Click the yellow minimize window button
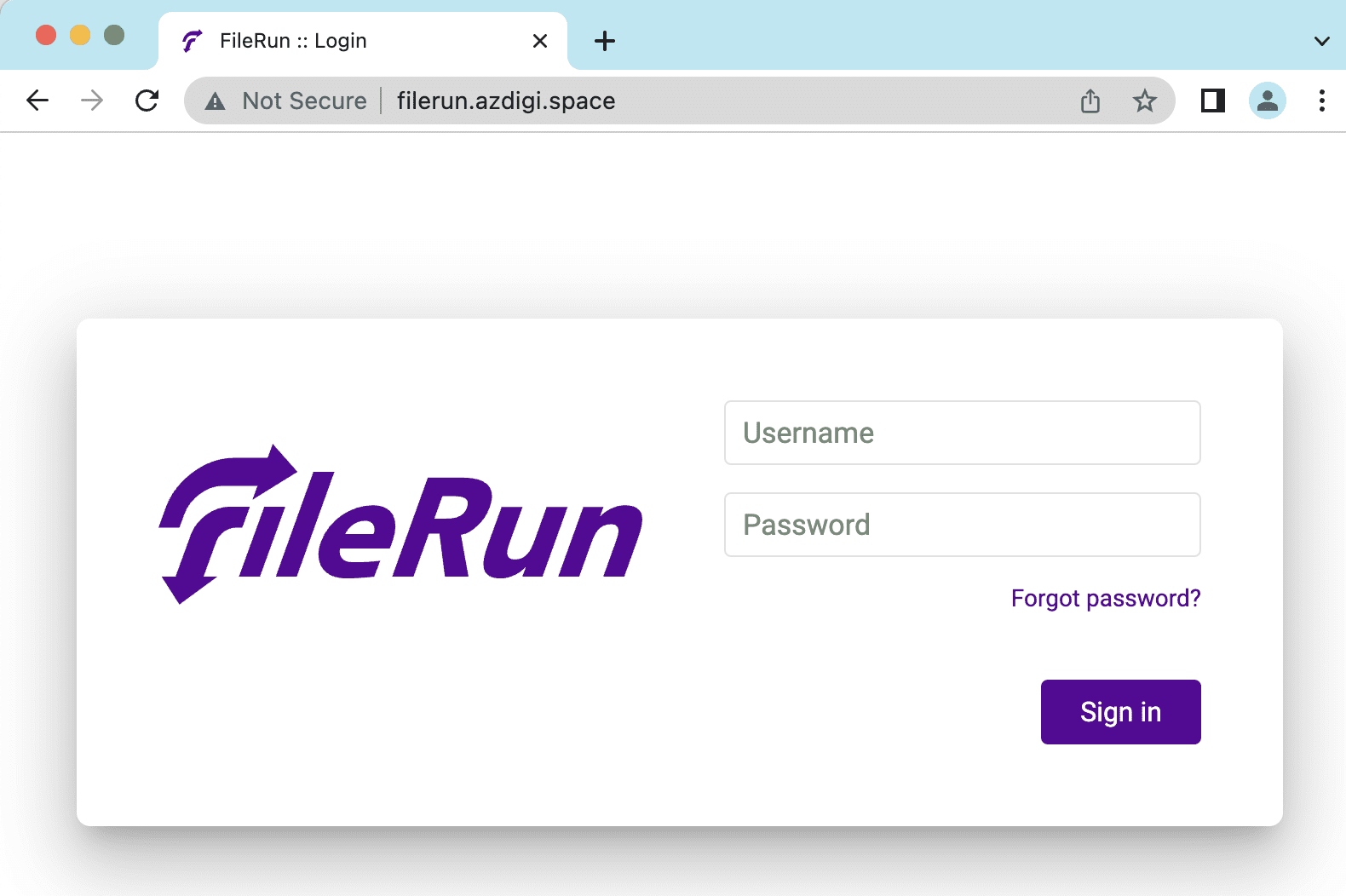Image resolution: width=1346 pixels, height=896 pixels. [80, 35]
